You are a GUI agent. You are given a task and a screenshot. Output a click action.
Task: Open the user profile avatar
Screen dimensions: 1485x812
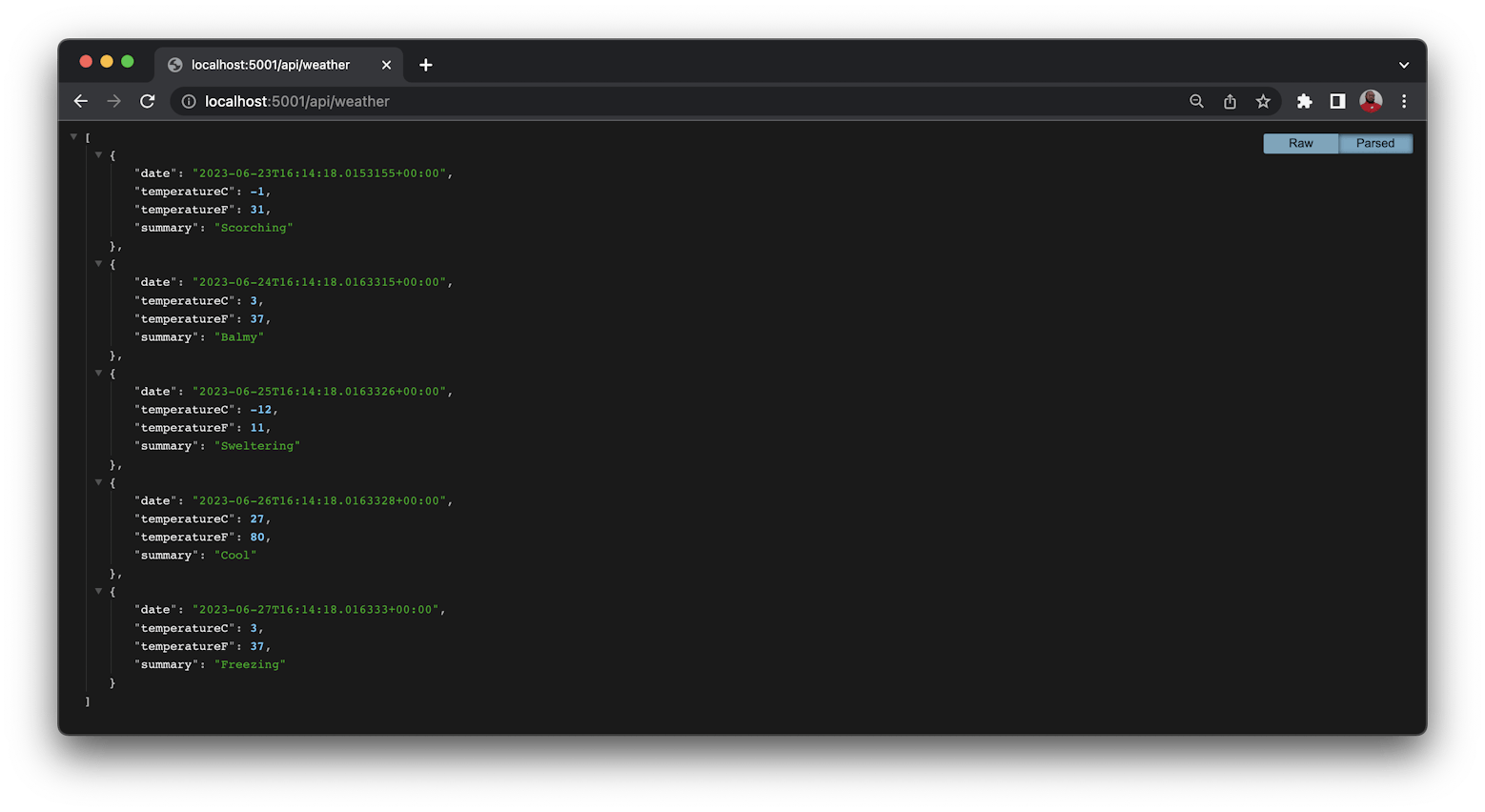tap(1371, 101)
